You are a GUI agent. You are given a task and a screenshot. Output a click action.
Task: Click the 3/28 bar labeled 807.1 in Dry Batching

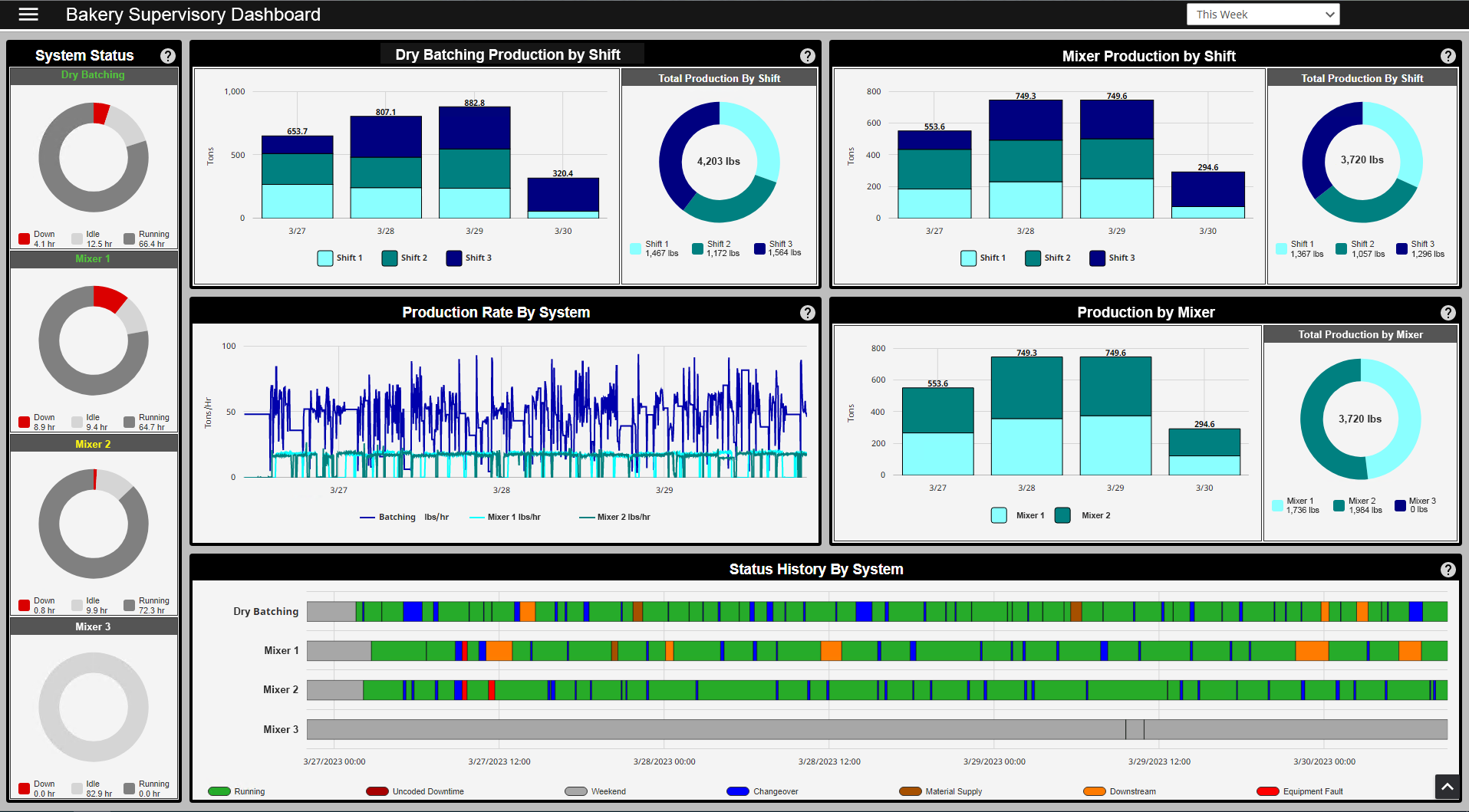coord(386,167)
